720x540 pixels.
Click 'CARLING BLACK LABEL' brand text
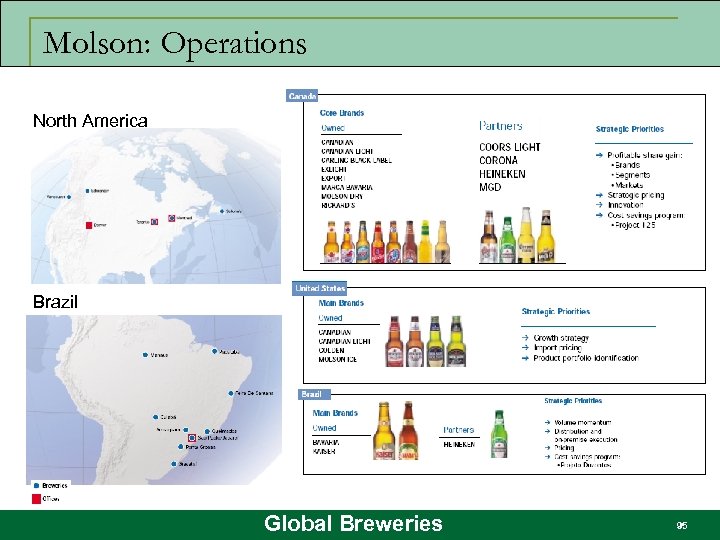coord(356,160)
